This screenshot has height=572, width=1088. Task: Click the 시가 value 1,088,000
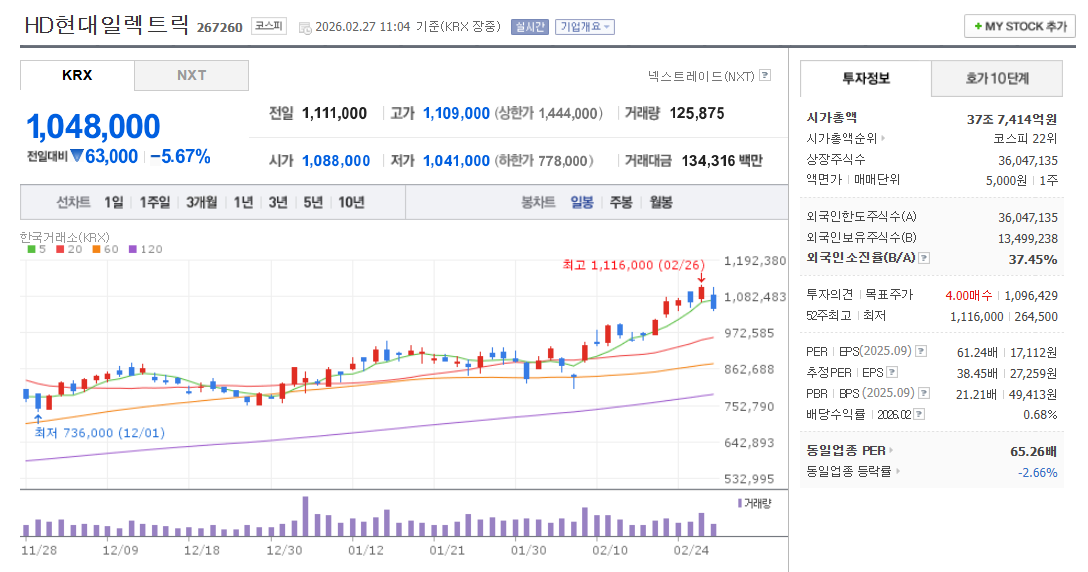pyautogui.click(x=336, y=161)
